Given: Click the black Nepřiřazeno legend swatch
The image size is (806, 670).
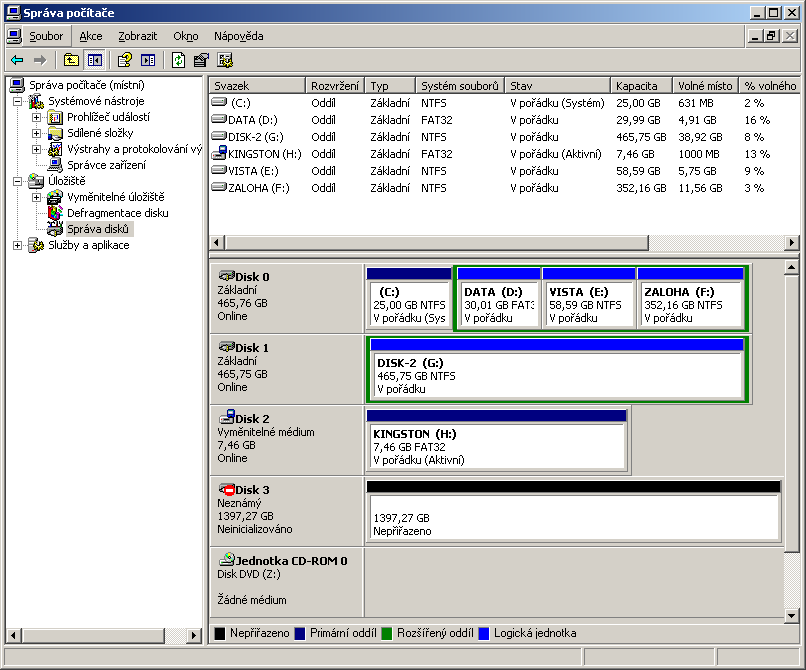Looking at the screenshot, I should point(220,633).
